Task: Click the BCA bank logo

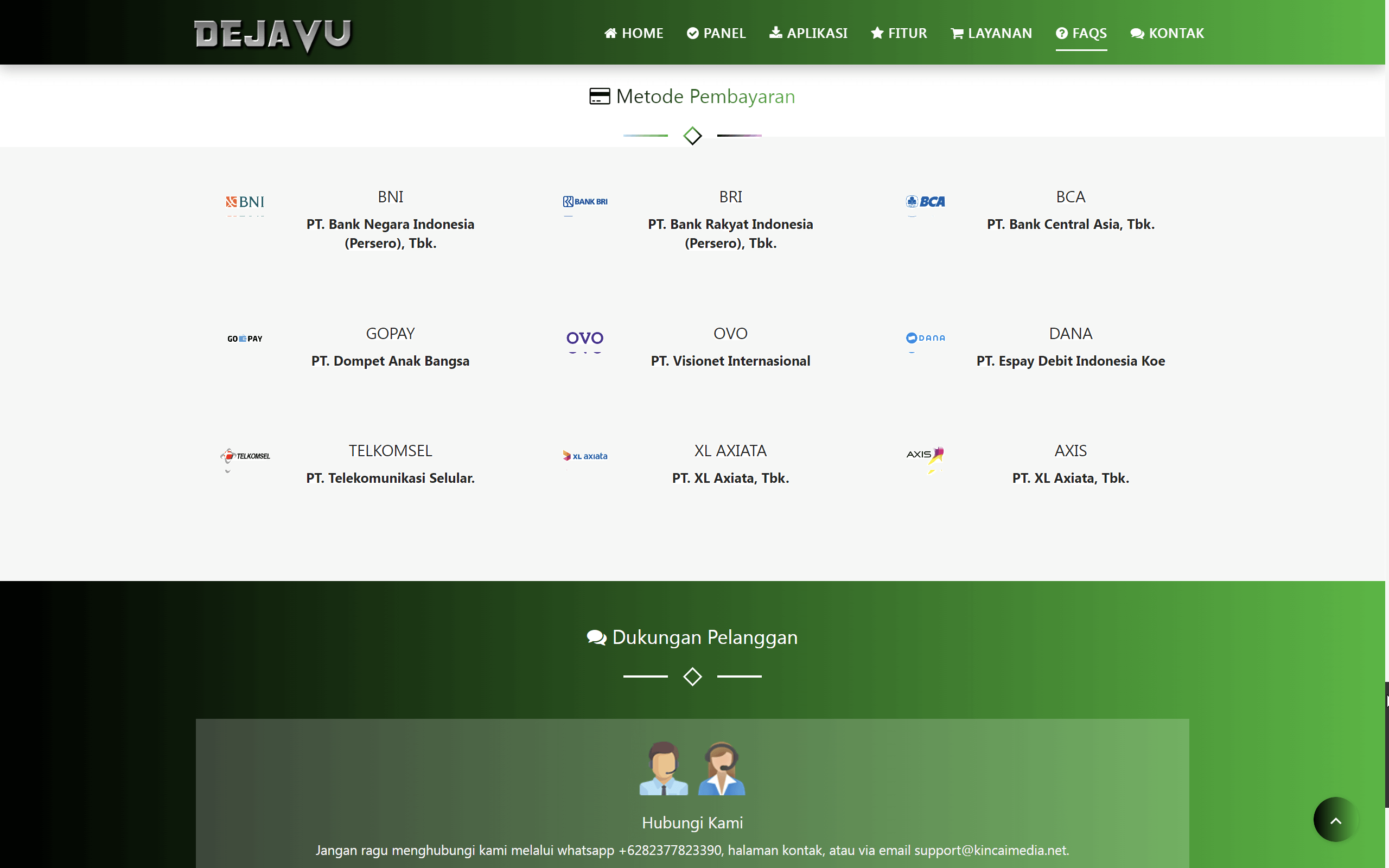Action: coord(925,201)
